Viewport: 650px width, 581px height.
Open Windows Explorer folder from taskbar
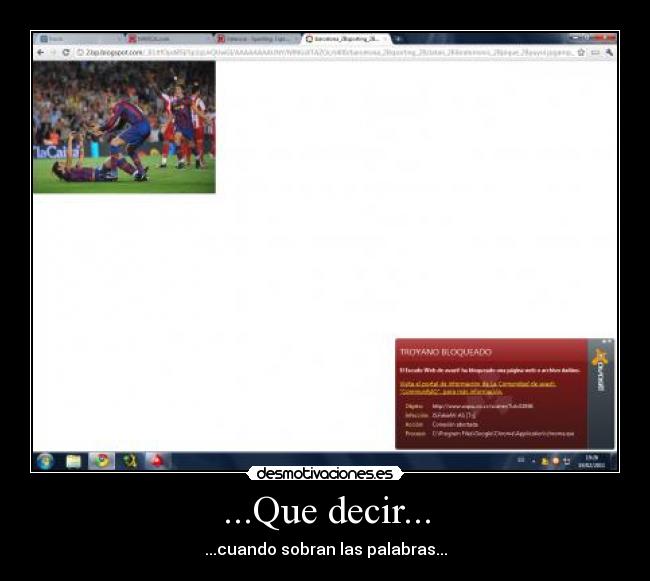pos(73,461)
